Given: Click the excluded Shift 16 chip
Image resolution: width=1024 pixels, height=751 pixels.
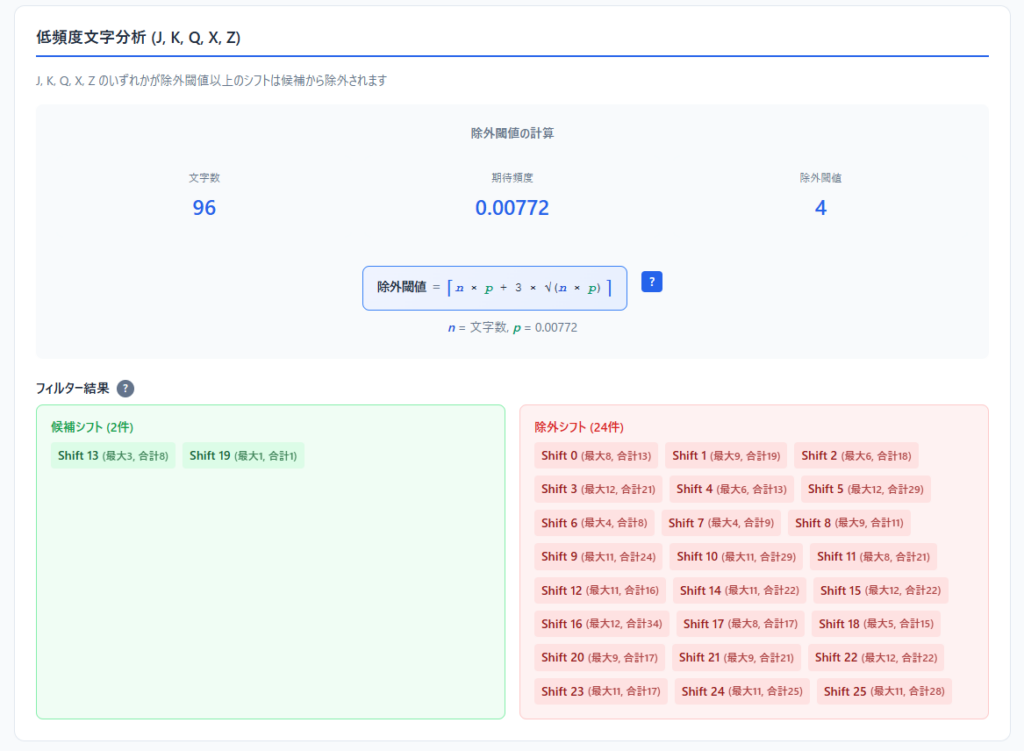Looking at the screenshot, I should pyautogui.click(x=602, y=624).
